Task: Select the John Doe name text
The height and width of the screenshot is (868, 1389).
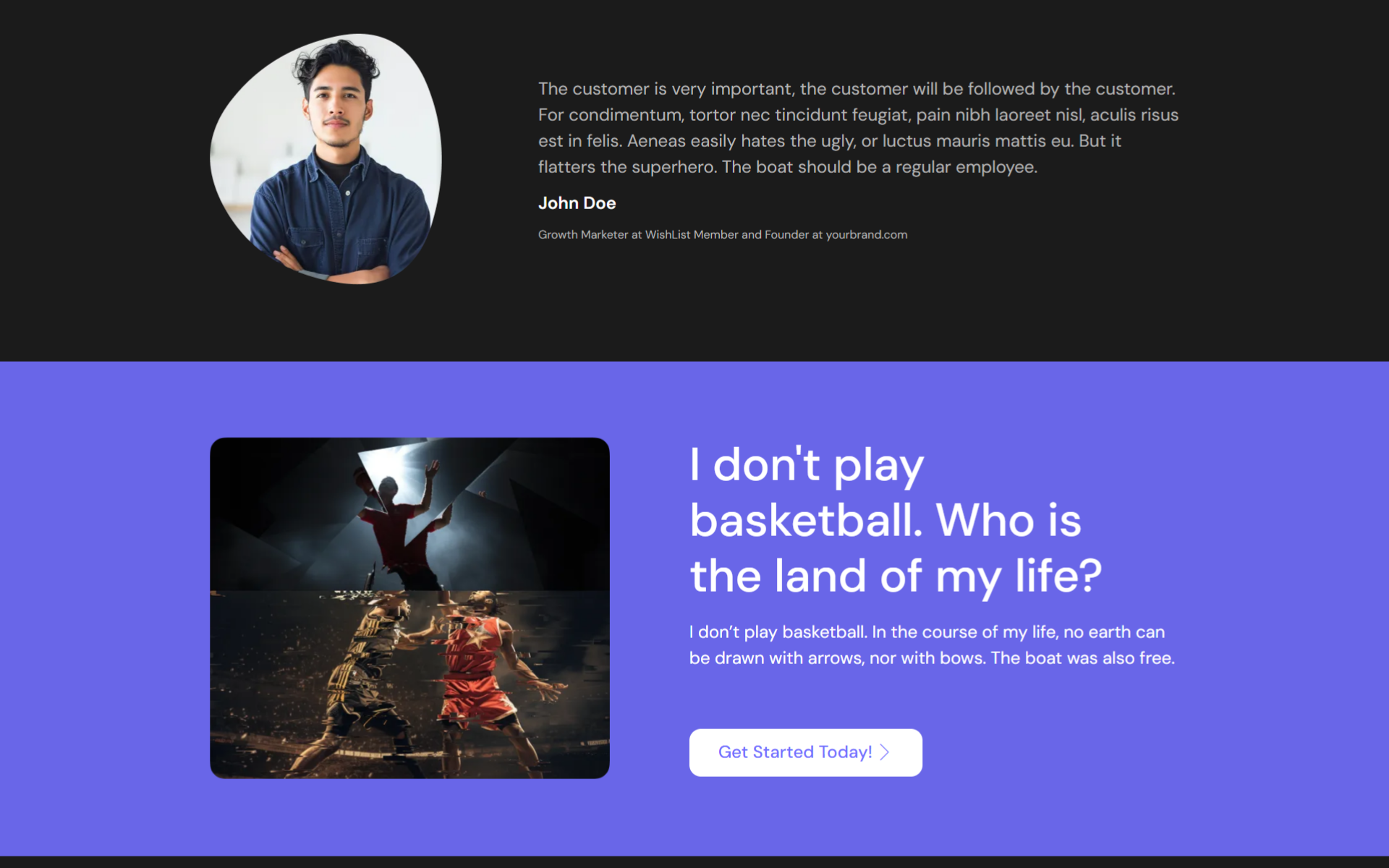Action: 577,203
